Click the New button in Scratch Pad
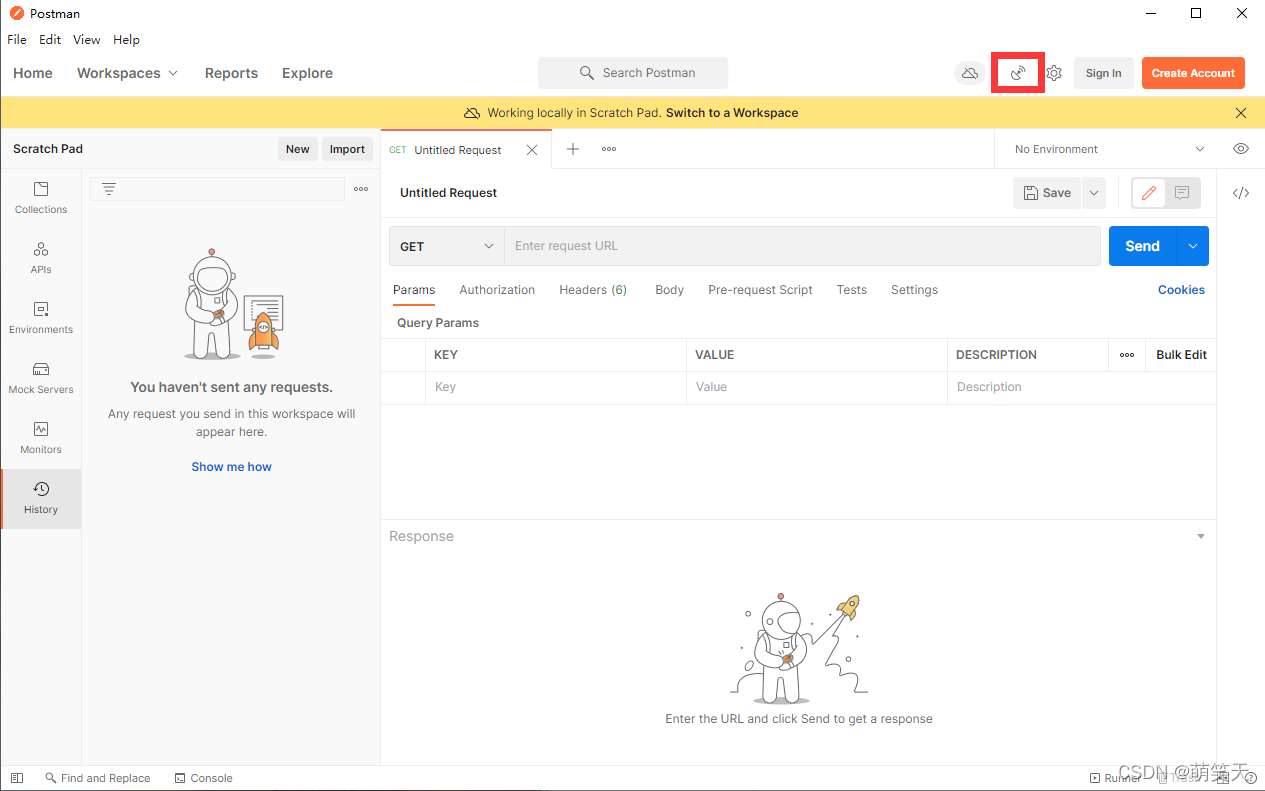The width and height of the screenshot is (1265, 791). (x=298, y=149)
